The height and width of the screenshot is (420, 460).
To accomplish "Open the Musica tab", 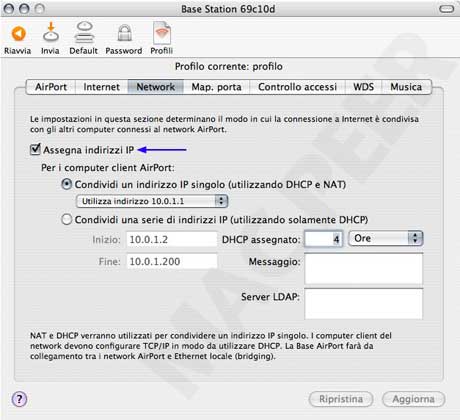I will (406, 87).
